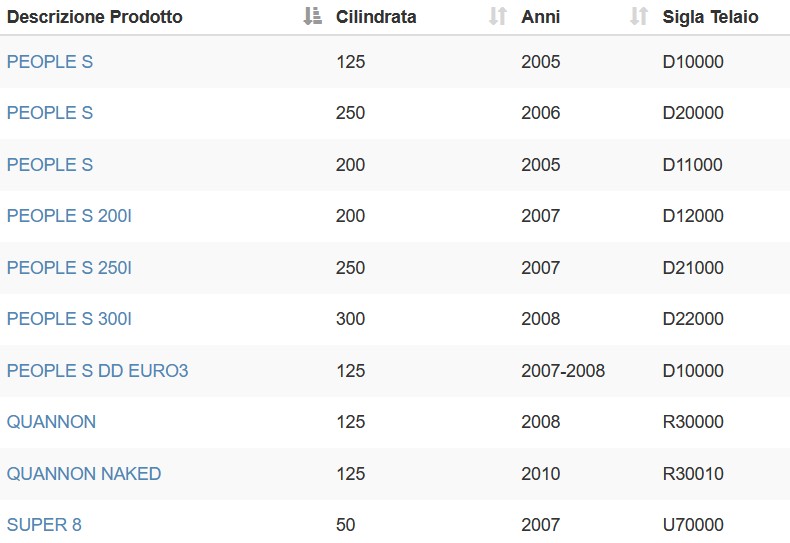Click the Cilindrata column sort arrows

point(498,16)
